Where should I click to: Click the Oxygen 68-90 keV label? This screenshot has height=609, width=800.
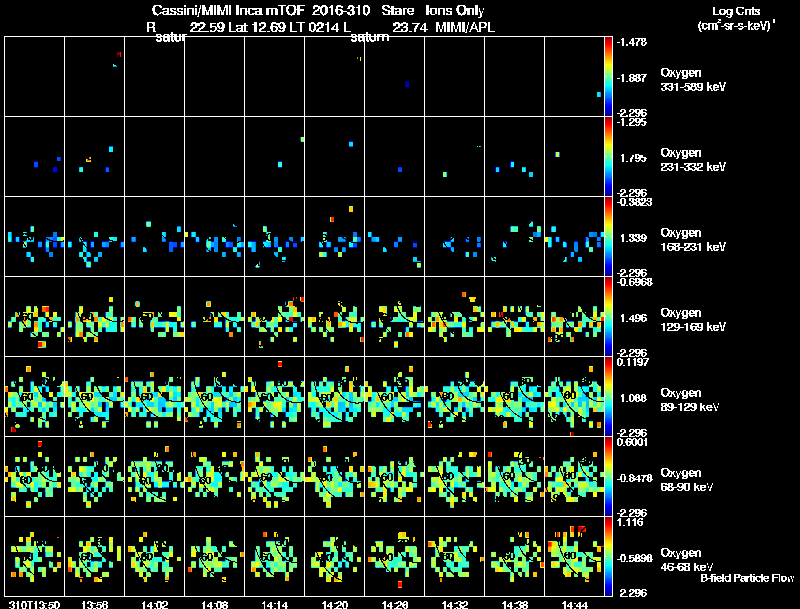point(687,480)
